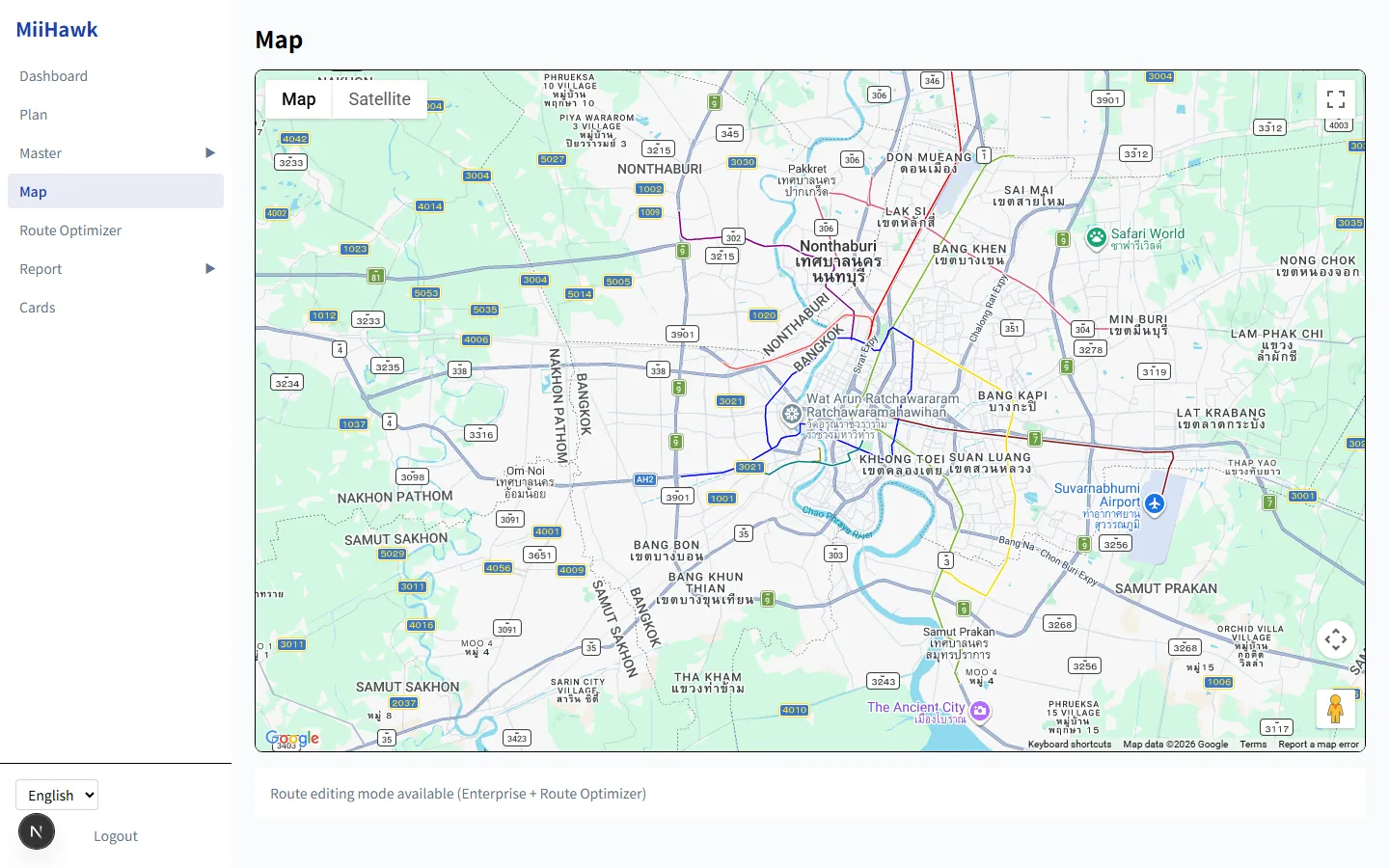Open the map Terms link

pos(1253,745)
